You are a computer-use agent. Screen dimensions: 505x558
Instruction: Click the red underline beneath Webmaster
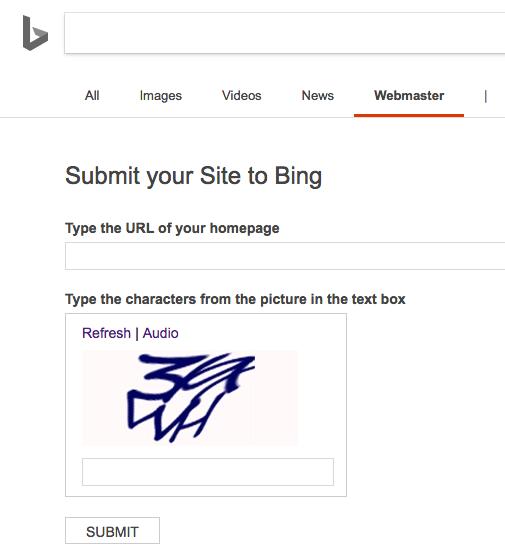[409, 115]
